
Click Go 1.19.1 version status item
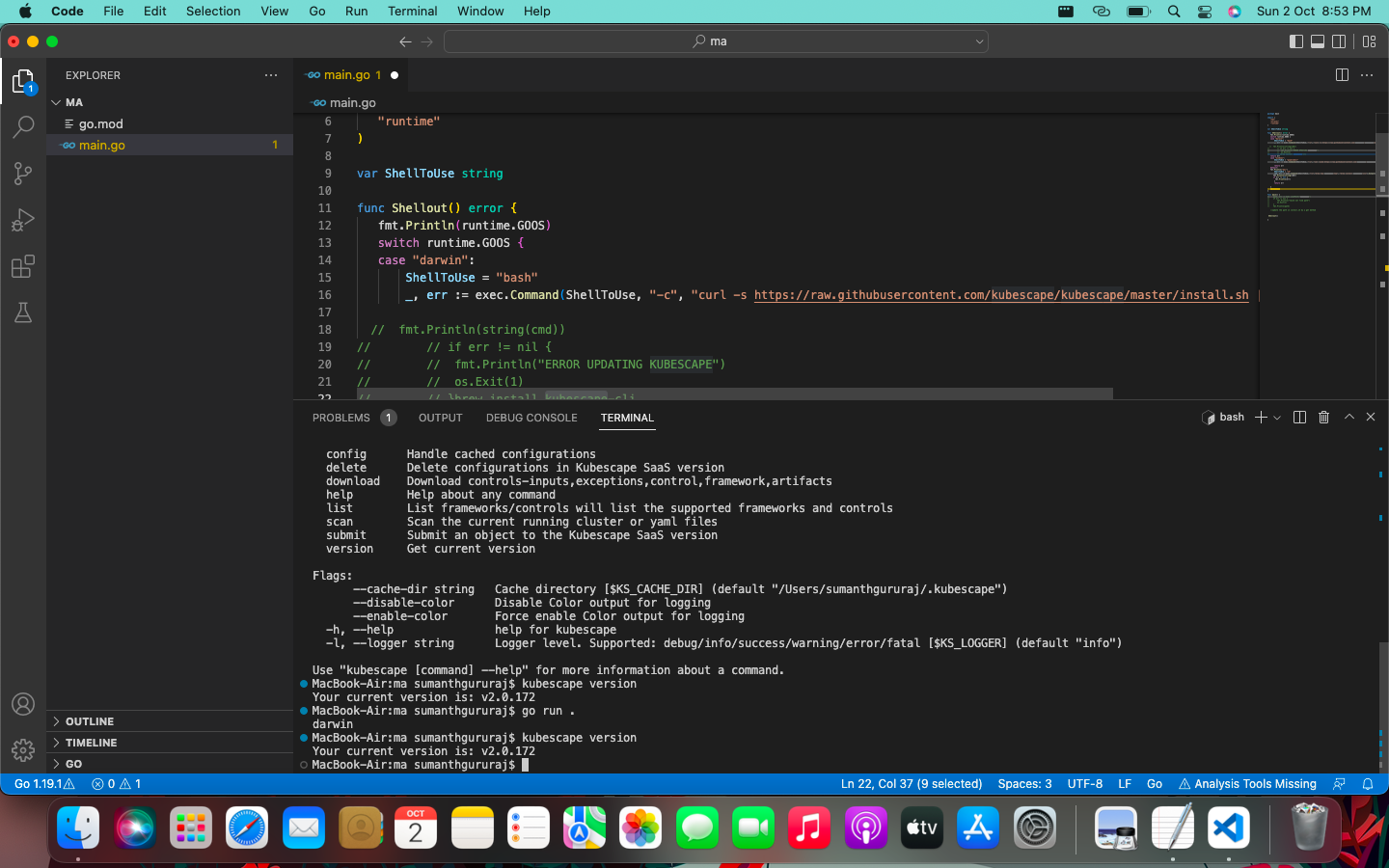[x=44, y=784]
